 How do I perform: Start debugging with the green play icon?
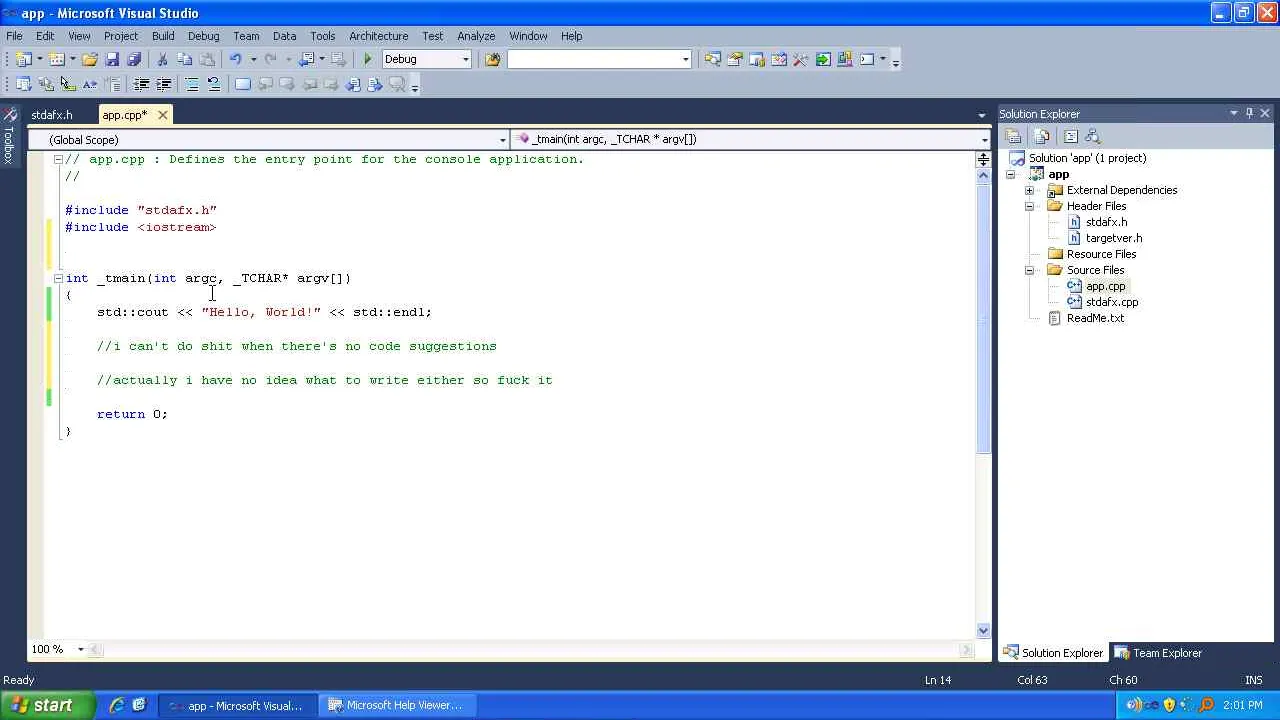point(367,59)
